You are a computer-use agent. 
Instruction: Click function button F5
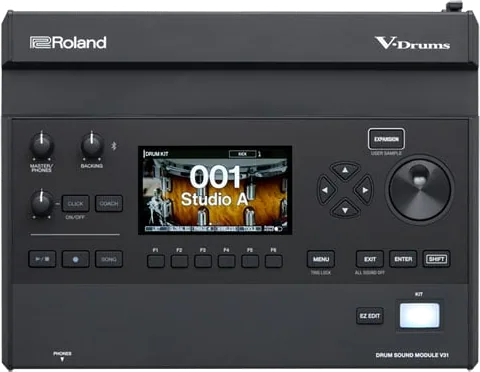click(x=250, y=261)
